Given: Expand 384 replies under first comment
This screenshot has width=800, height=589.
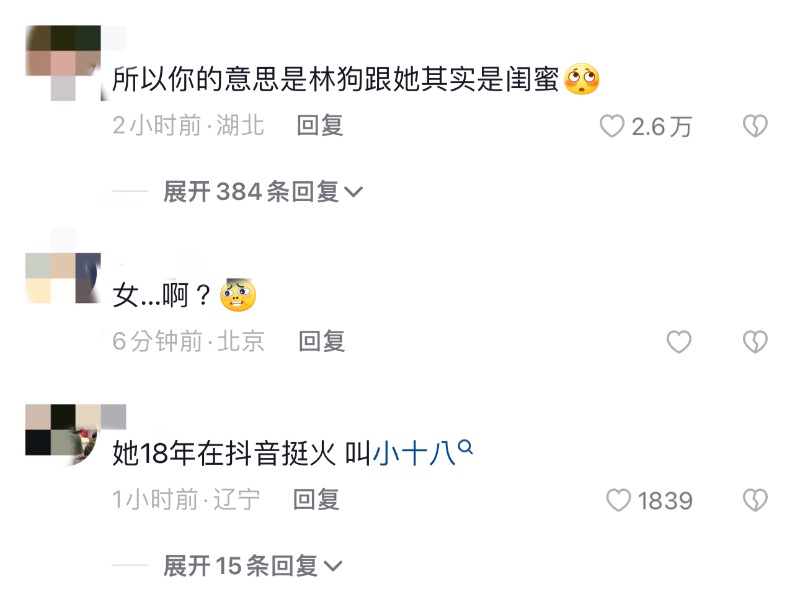Looking at the screenshot, I should point(263,192).
